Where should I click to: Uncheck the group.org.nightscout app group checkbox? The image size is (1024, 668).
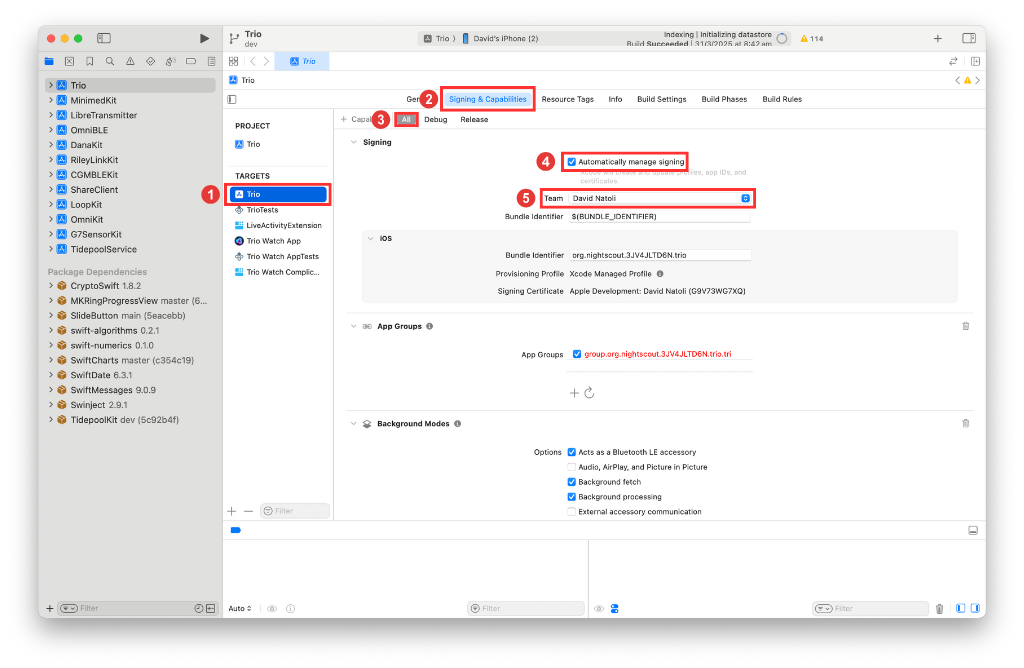577,354
